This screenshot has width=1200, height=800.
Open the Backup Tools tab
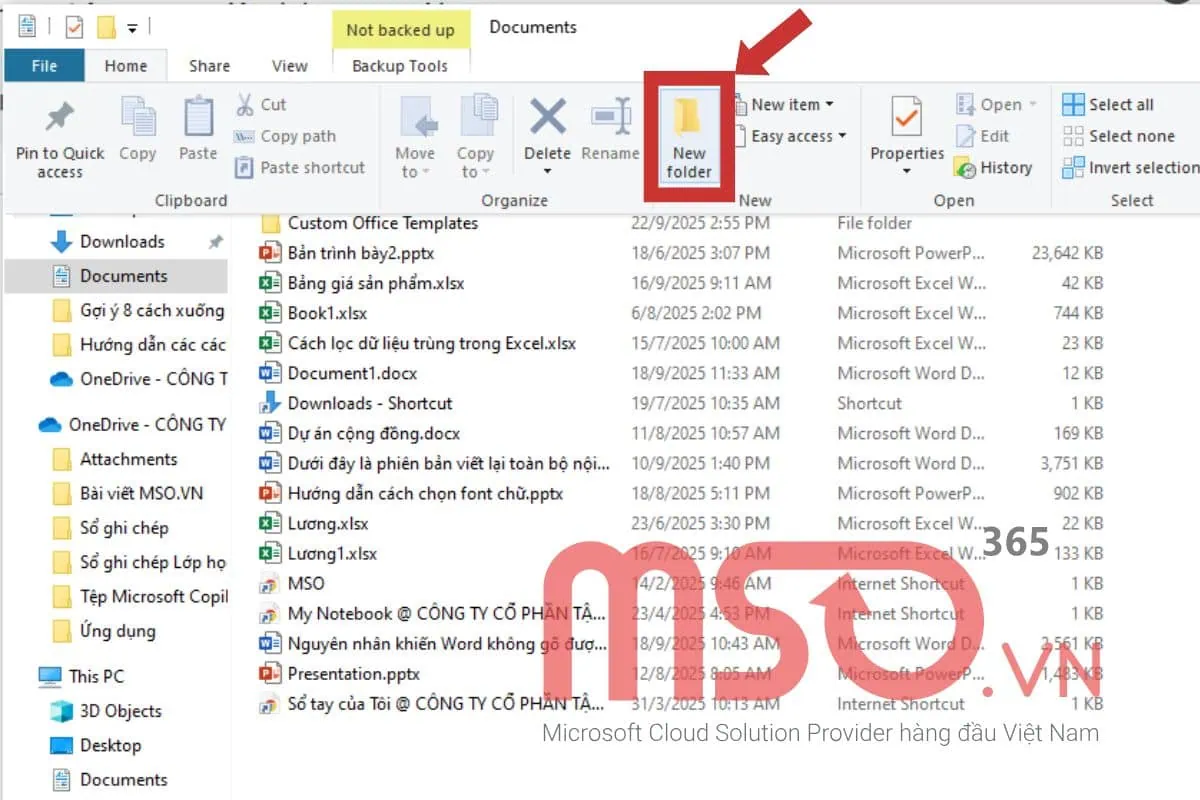[x=401, y=65]
